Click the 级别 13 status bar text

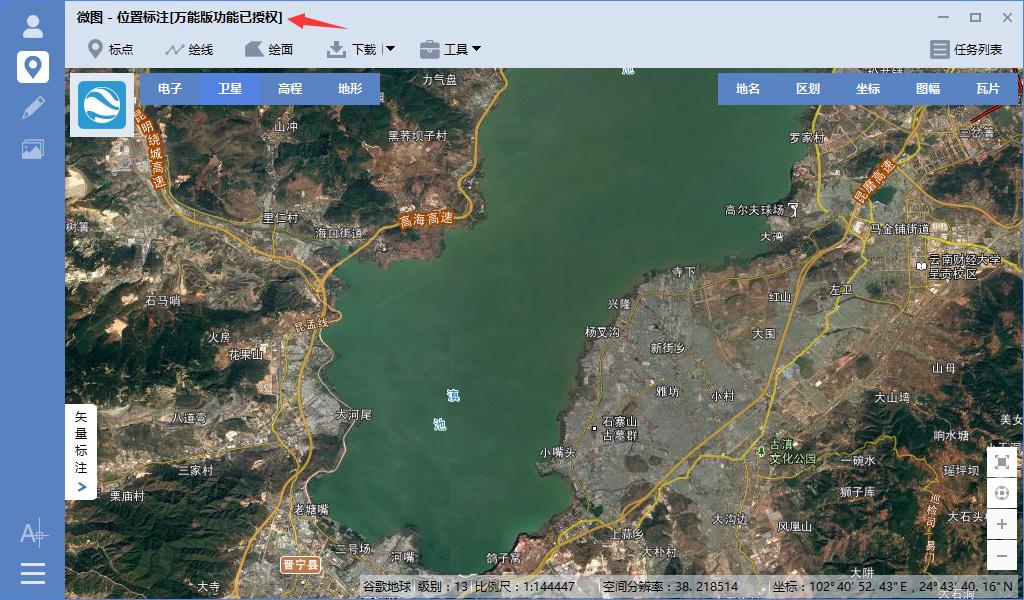click(x=443, y=586)
